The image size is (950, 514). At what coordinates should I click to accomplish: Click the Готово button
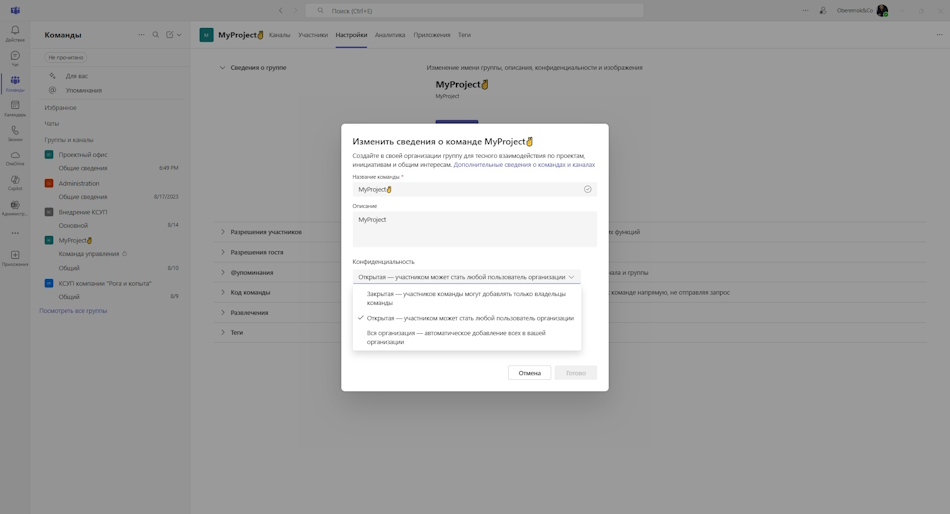click(x=576, y=373)
